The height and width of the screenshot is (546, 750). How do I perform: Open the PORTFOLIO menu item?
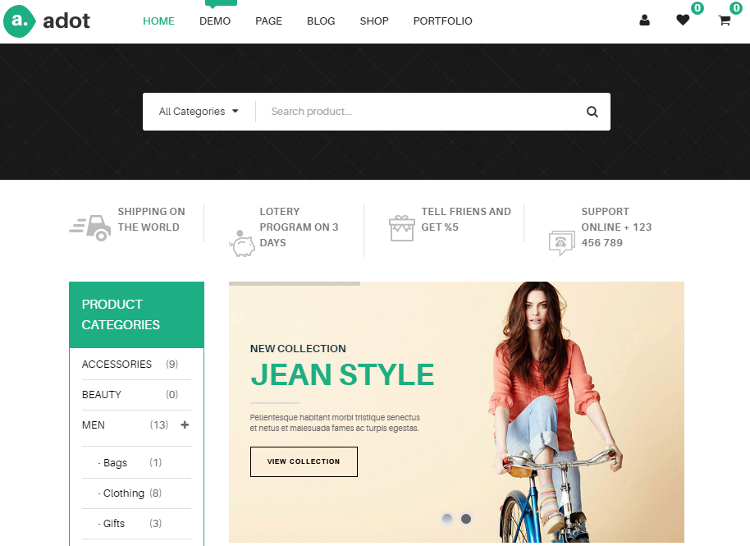coord(442,21)
